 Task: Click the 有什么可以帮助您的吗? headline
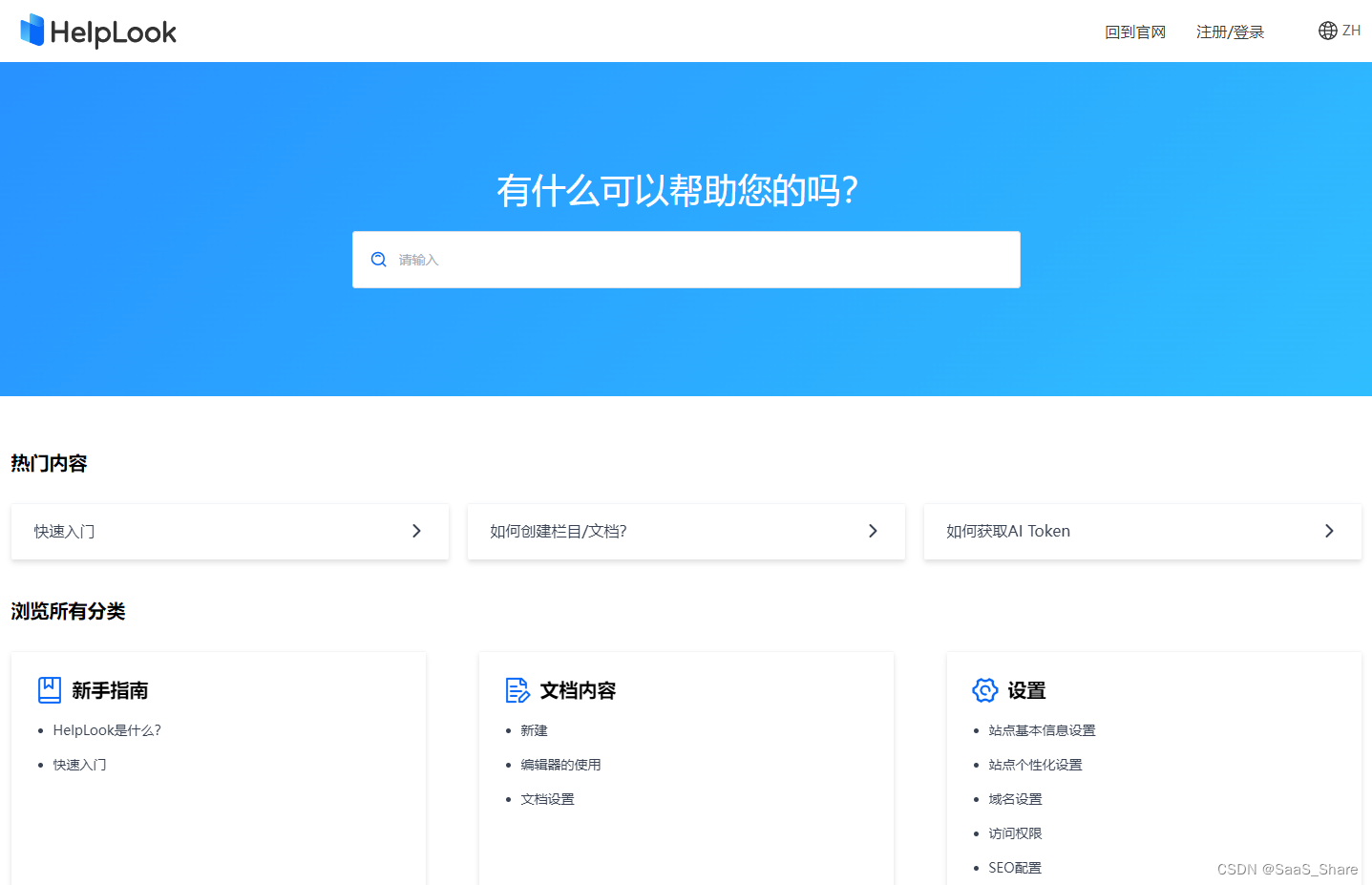point(677,191)
